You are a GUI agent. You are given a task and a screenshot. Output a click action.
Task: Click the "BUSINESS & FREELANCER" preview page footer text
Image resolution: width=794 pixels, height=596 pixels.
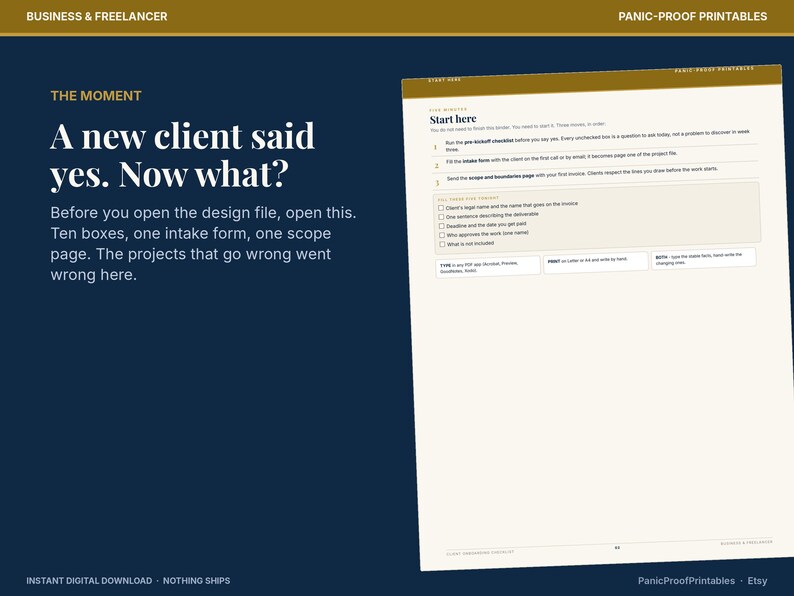[746, 542]
